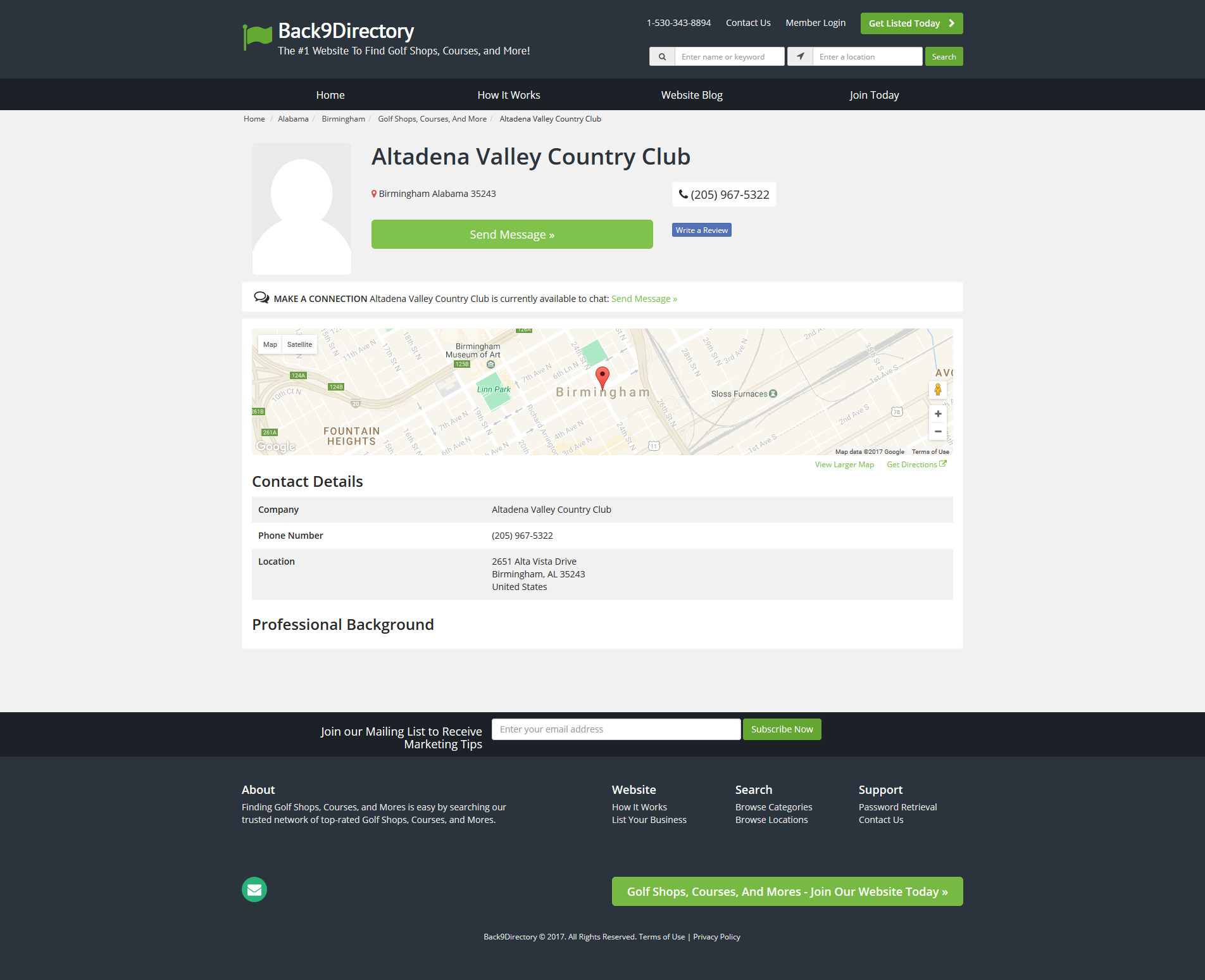Click the green envelope icon in the footer
Screen dimensions: 1205x980
point(254,889)
